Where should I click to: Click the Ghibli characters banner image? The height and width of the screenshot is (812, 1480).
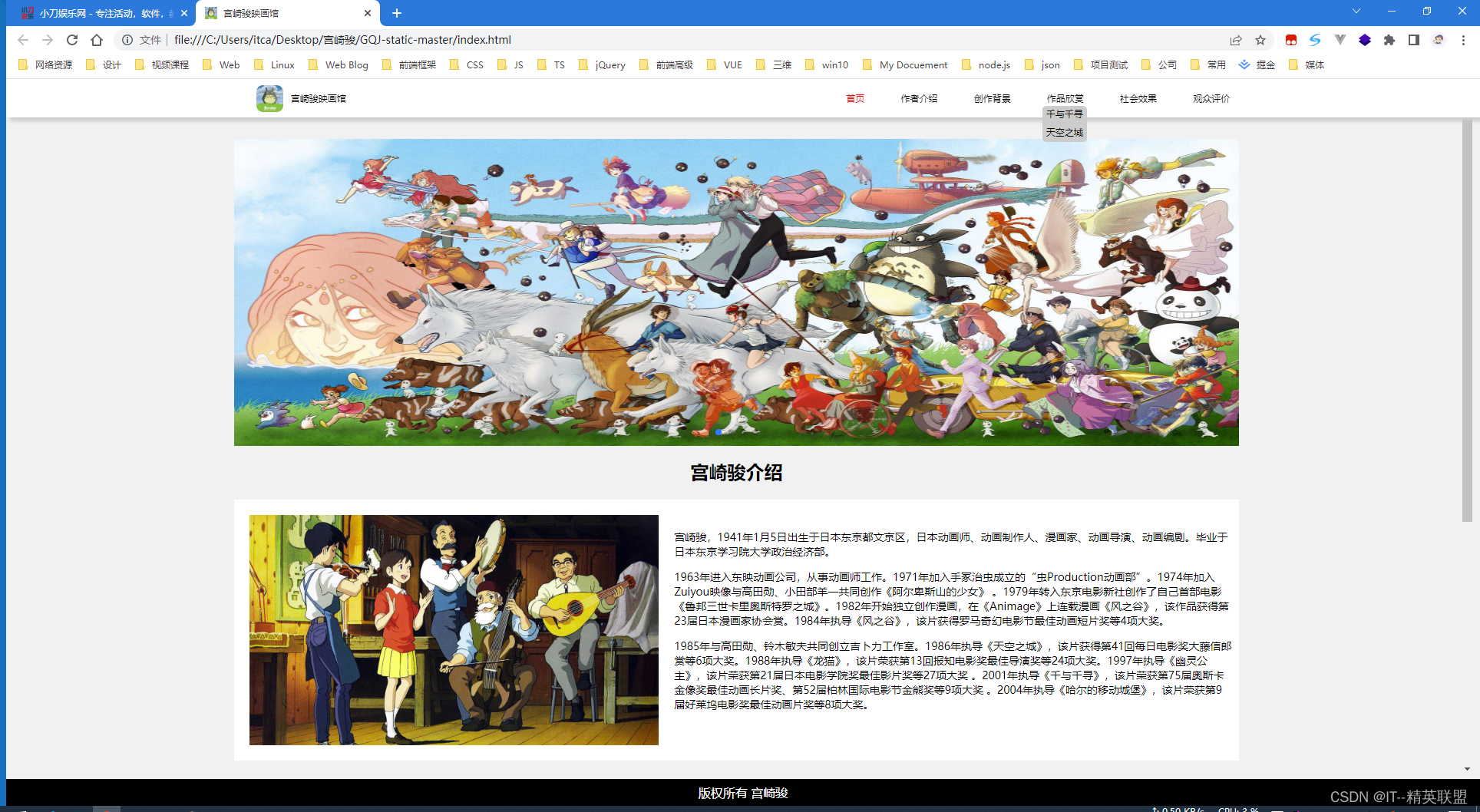[x=736, y=292]
